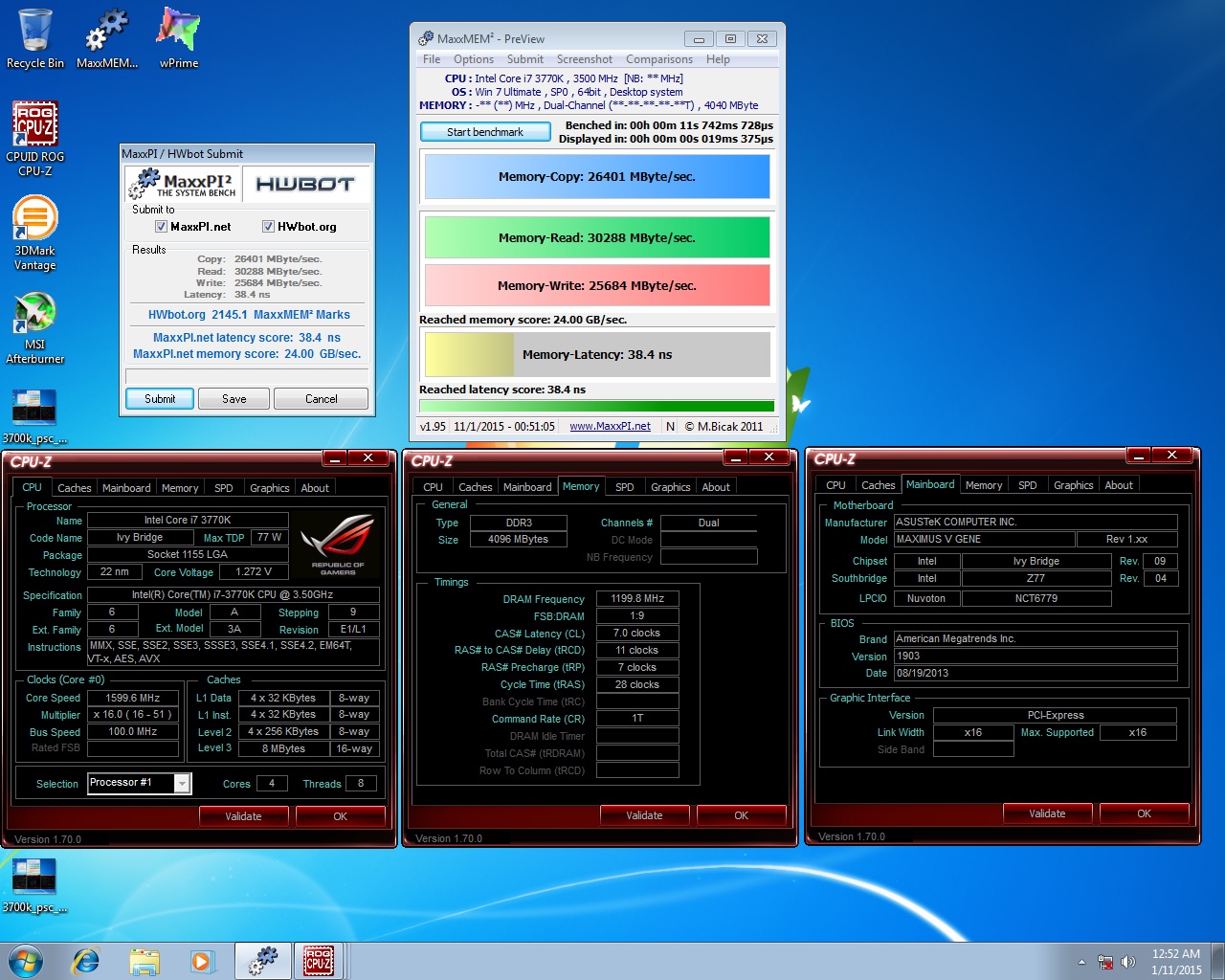Click the volume speaker tray icon
Viewport: 1225px width, 980px height.
1128,962
